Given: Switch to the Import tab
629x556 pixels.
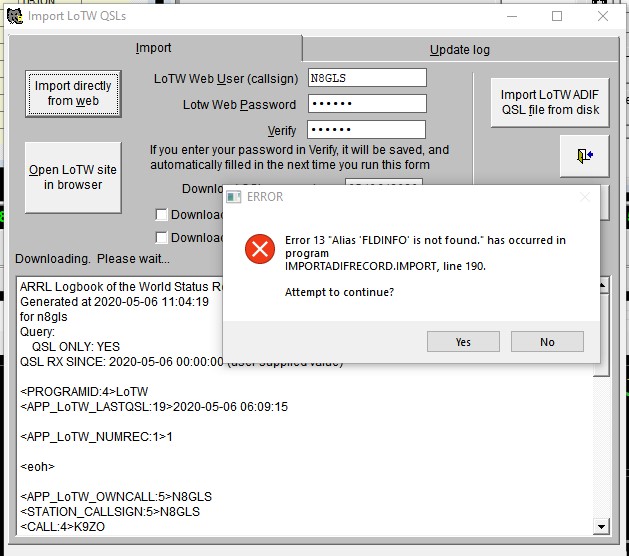Looking at the screenshot, I should [x=153, y=48].
